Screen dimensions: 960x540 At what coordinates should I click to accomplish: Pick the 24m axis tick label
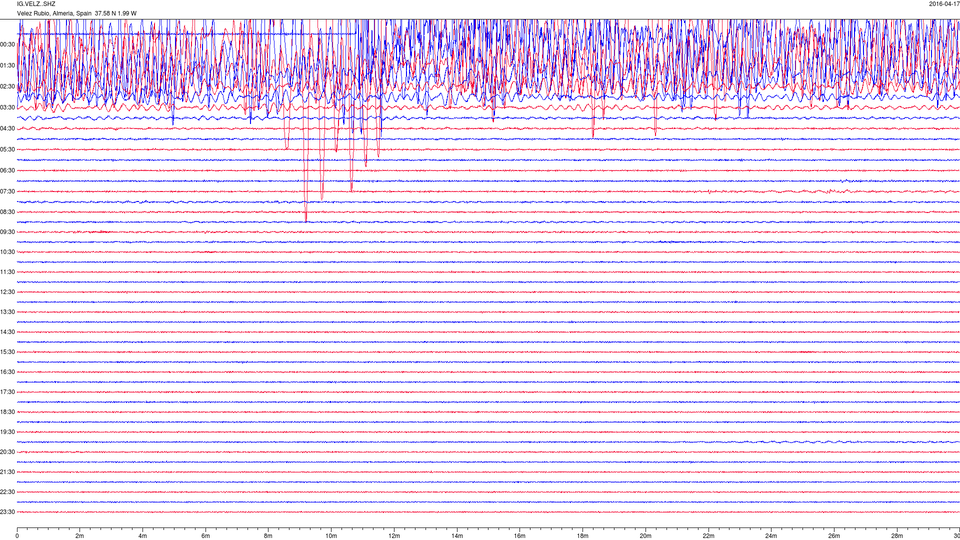point(771,536)
